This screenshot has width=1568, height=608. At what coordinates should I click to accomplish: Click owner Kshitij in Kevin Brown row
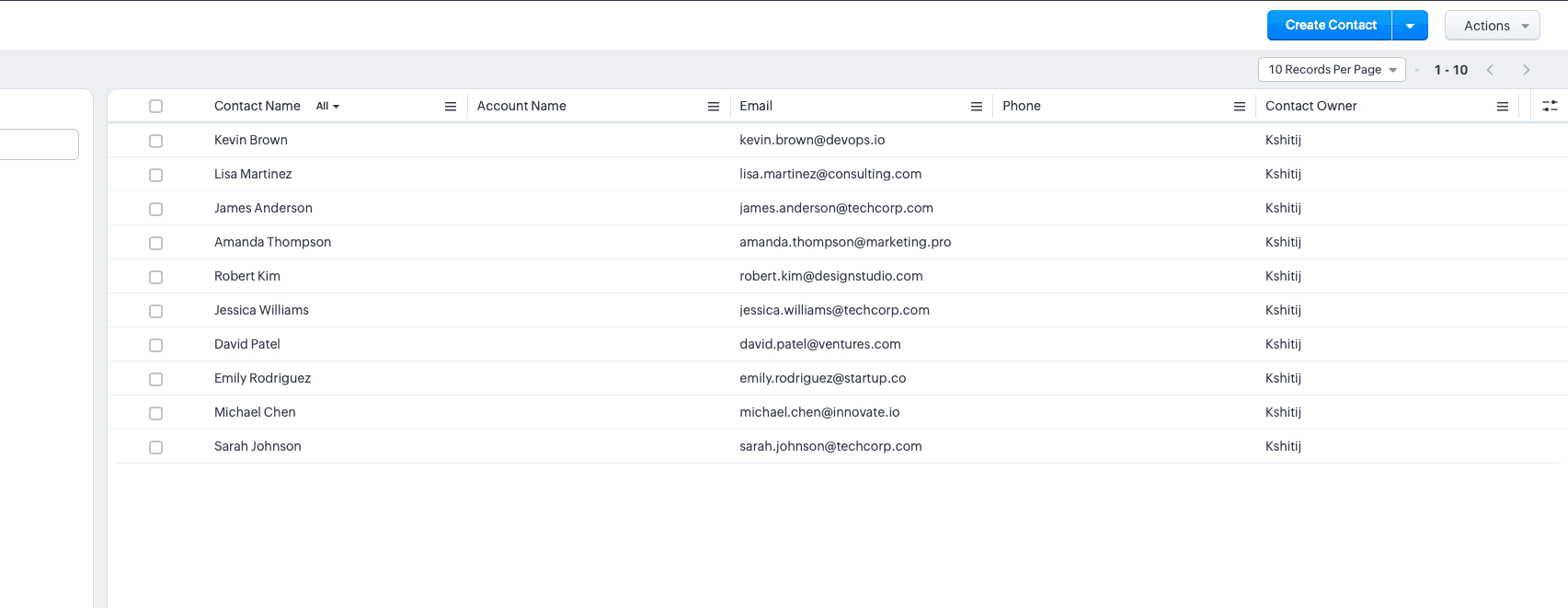tap(1283, 140)
